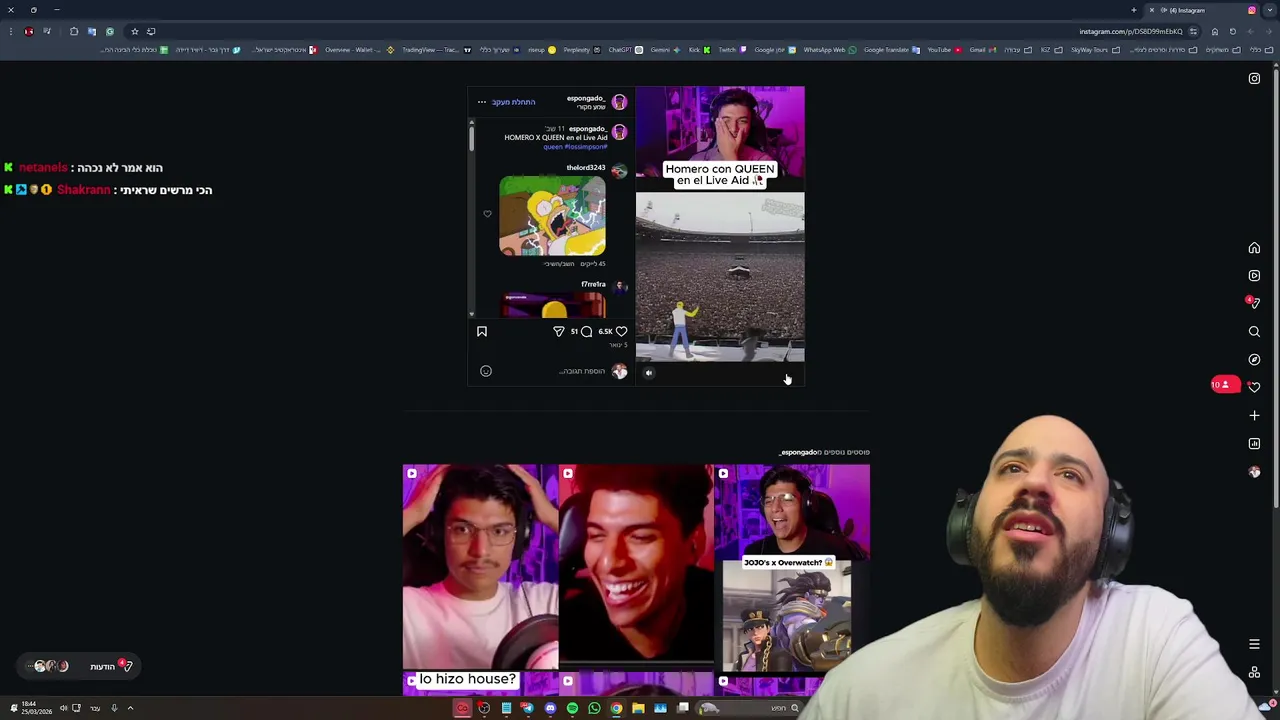
Task: Open the ChatGPT bookmark
Action: pos(625,50)
